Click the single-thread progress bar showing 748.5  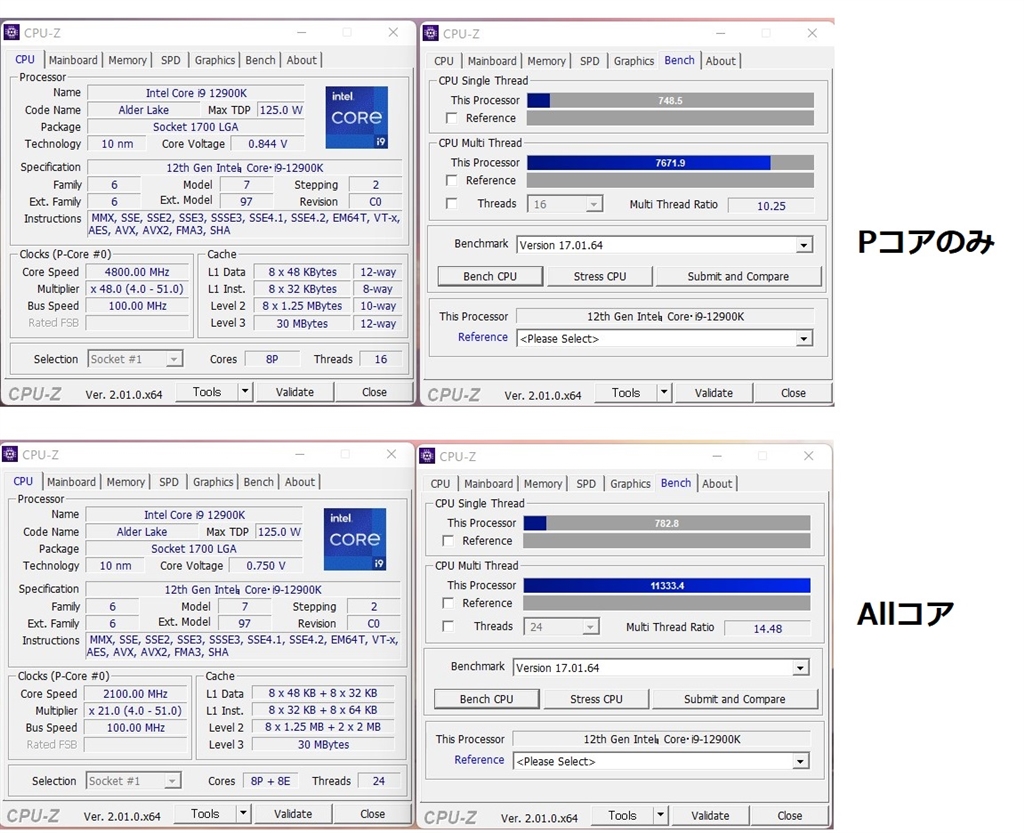pyautogui.click(x=670, y=101)
